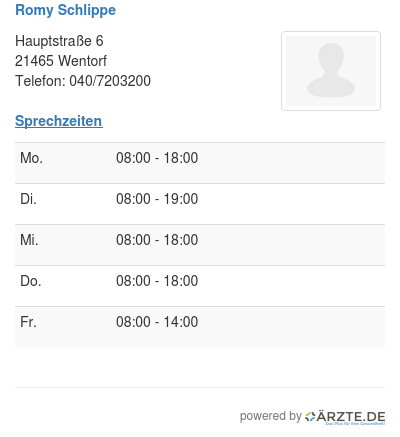
Task: Click the Sprechzeiten heading link
Action: [59, 121]
